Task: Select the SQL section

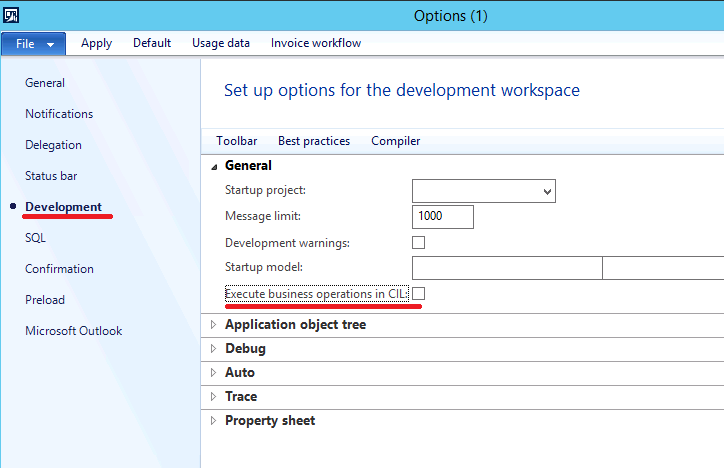Action: (x=35, y=238)
